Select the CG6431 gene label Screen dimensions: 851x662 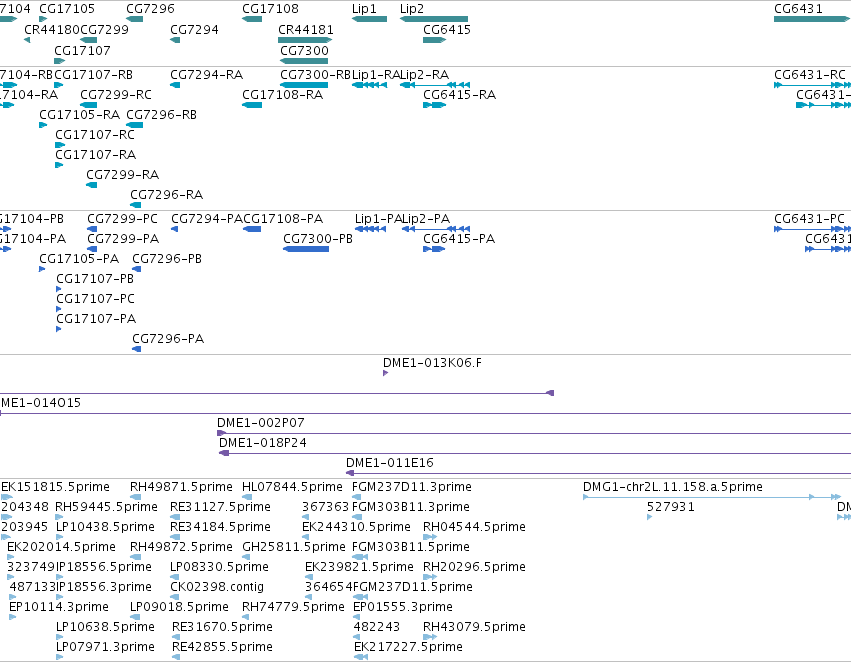click(798, 9)
